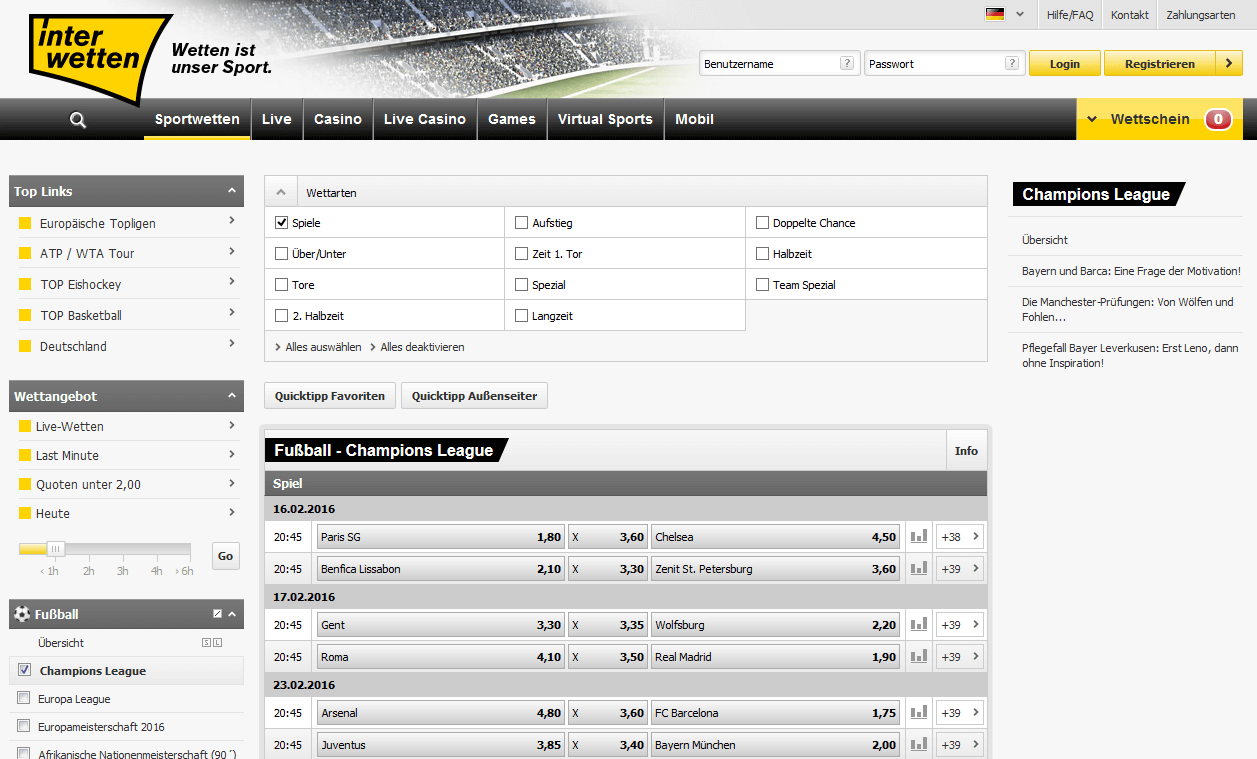Image resolution: width=1257 pixels, height=759 pixels.
Task: Bet on Chelsea at odds 4,50
Action: (776, 537)
